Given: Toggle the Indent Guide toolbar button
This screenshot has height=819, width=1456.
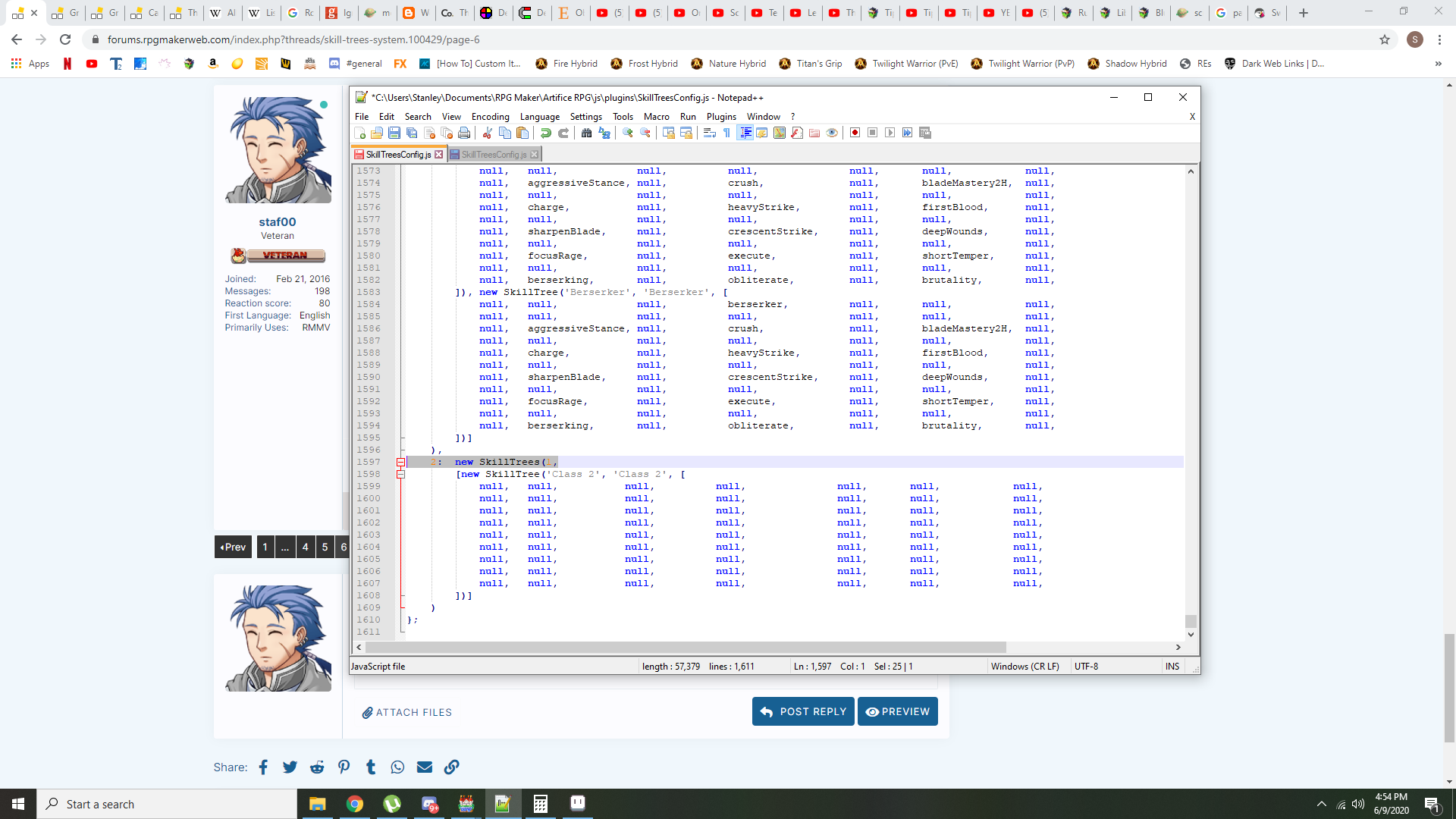Looking at the screenshot, I should (x=745, y=133).
